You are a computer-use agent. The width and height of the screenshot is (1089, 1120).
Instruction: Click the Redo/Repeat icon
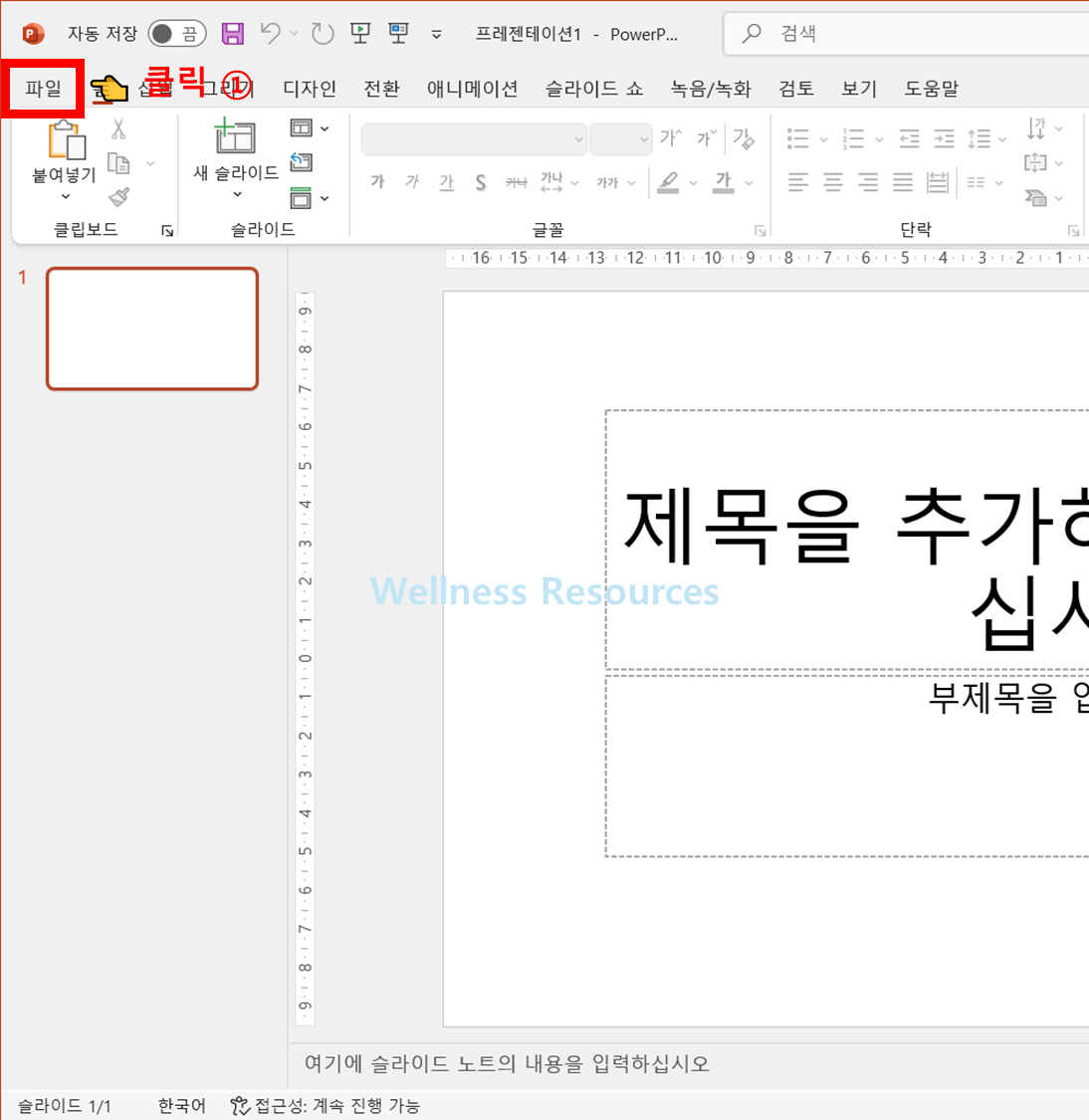[323, 33]
